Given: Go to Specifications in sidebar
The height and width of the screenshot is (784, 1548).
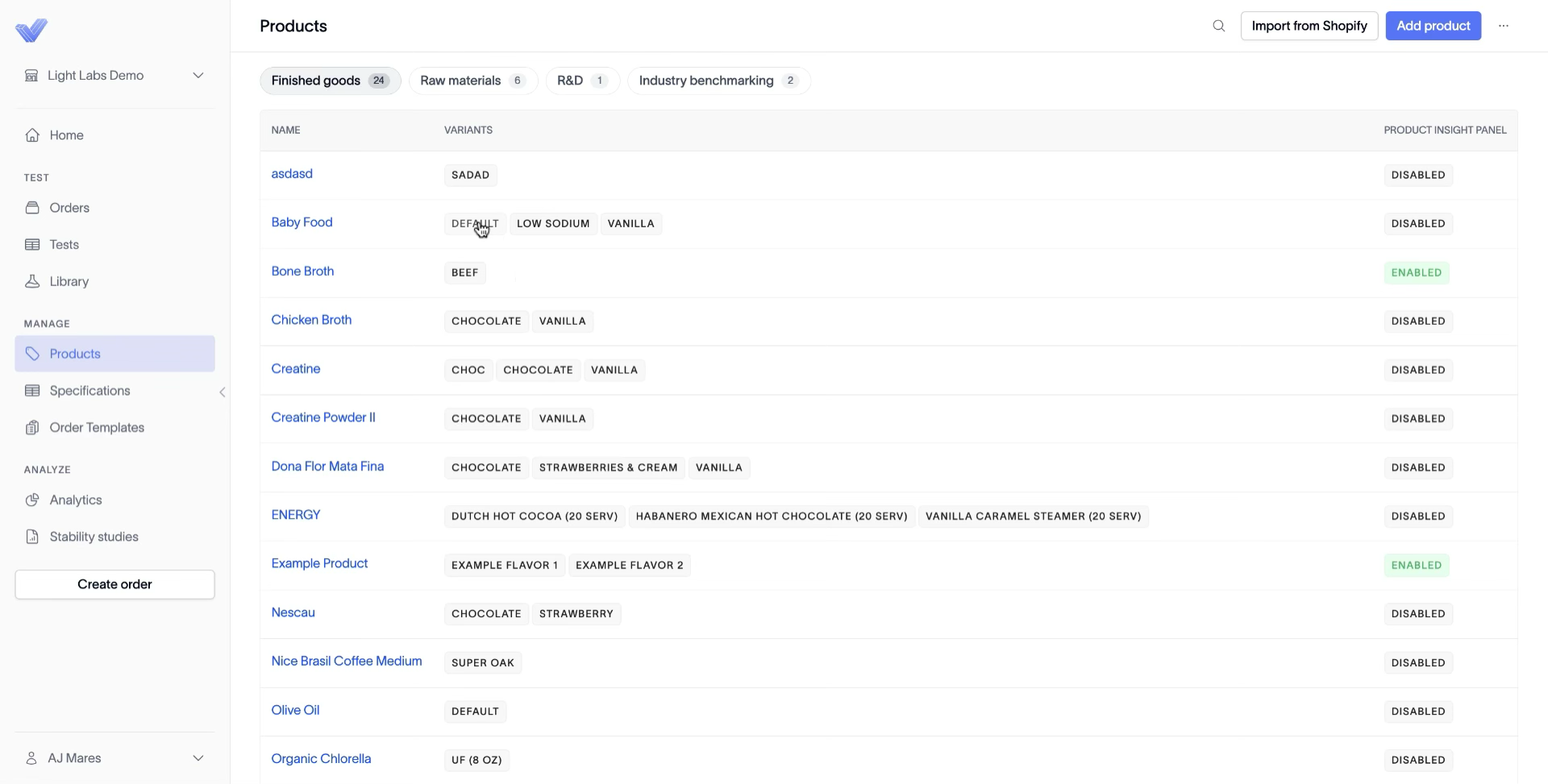Looking at the screenshot, I should click(89, 391).
